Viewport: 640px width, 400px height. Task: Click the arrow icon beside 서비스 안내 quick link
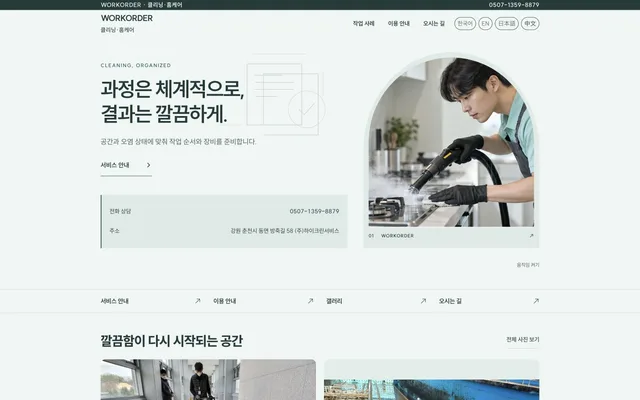point(198,301)
